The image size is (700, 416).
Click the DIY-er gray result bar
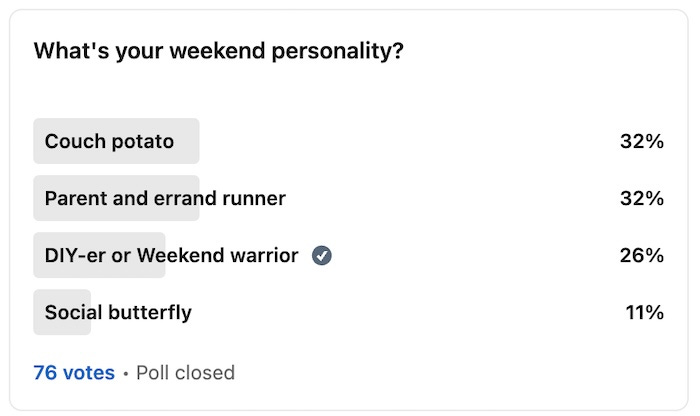click(x=99, y=255)
